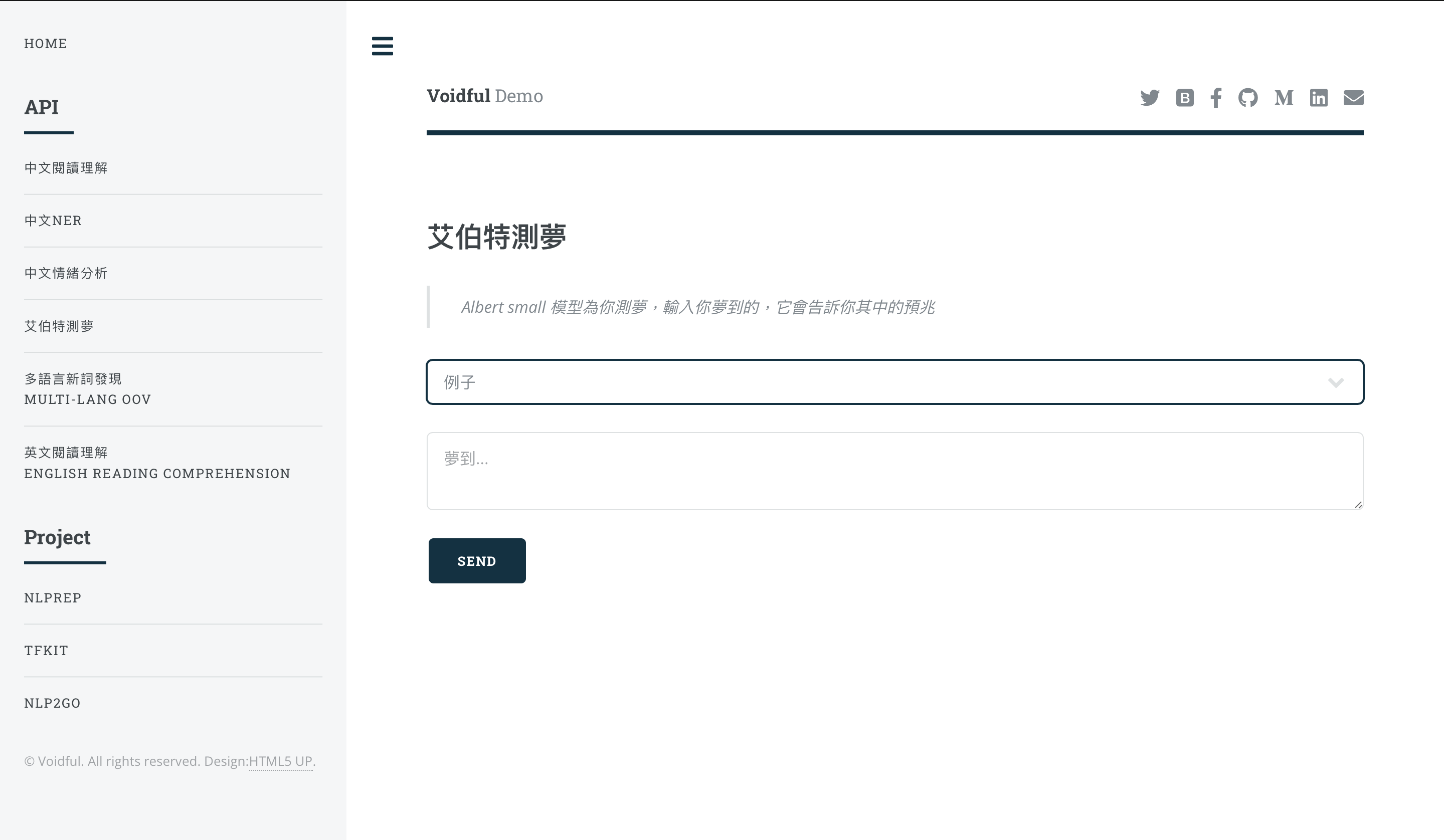
Task: Click the email envelope icon
Action: point(1353,97)
